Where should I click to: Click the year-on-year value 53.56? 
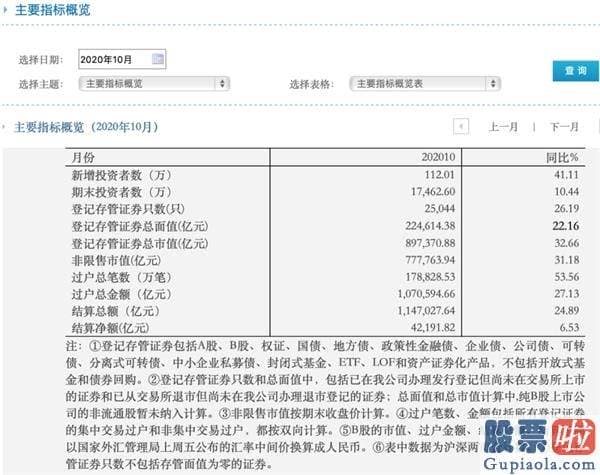[x=567, y=277]
